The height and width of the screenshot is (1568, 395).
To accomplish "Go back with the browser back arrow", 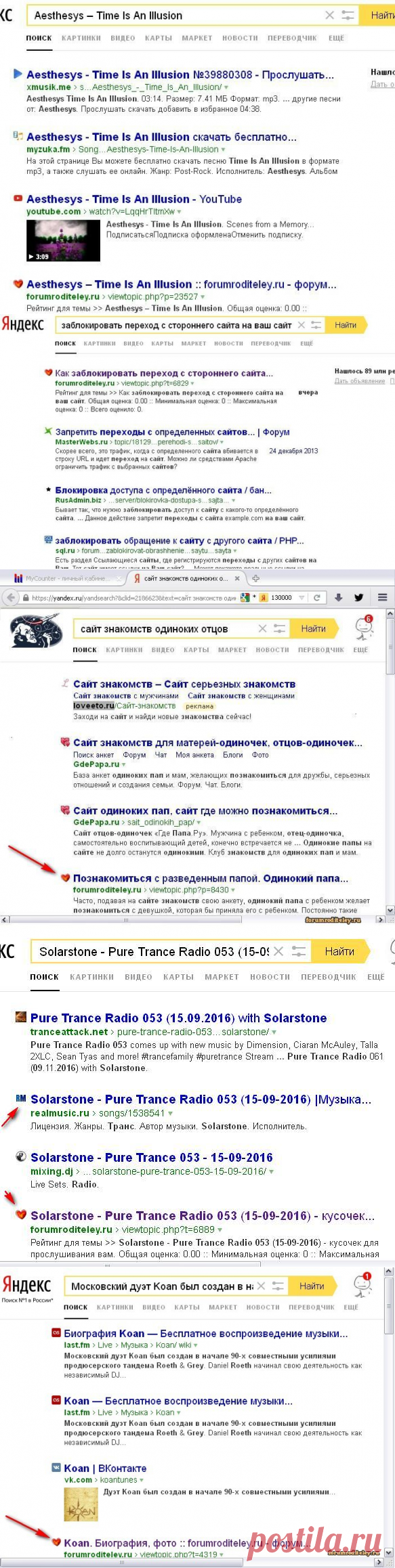I will 10,598.
